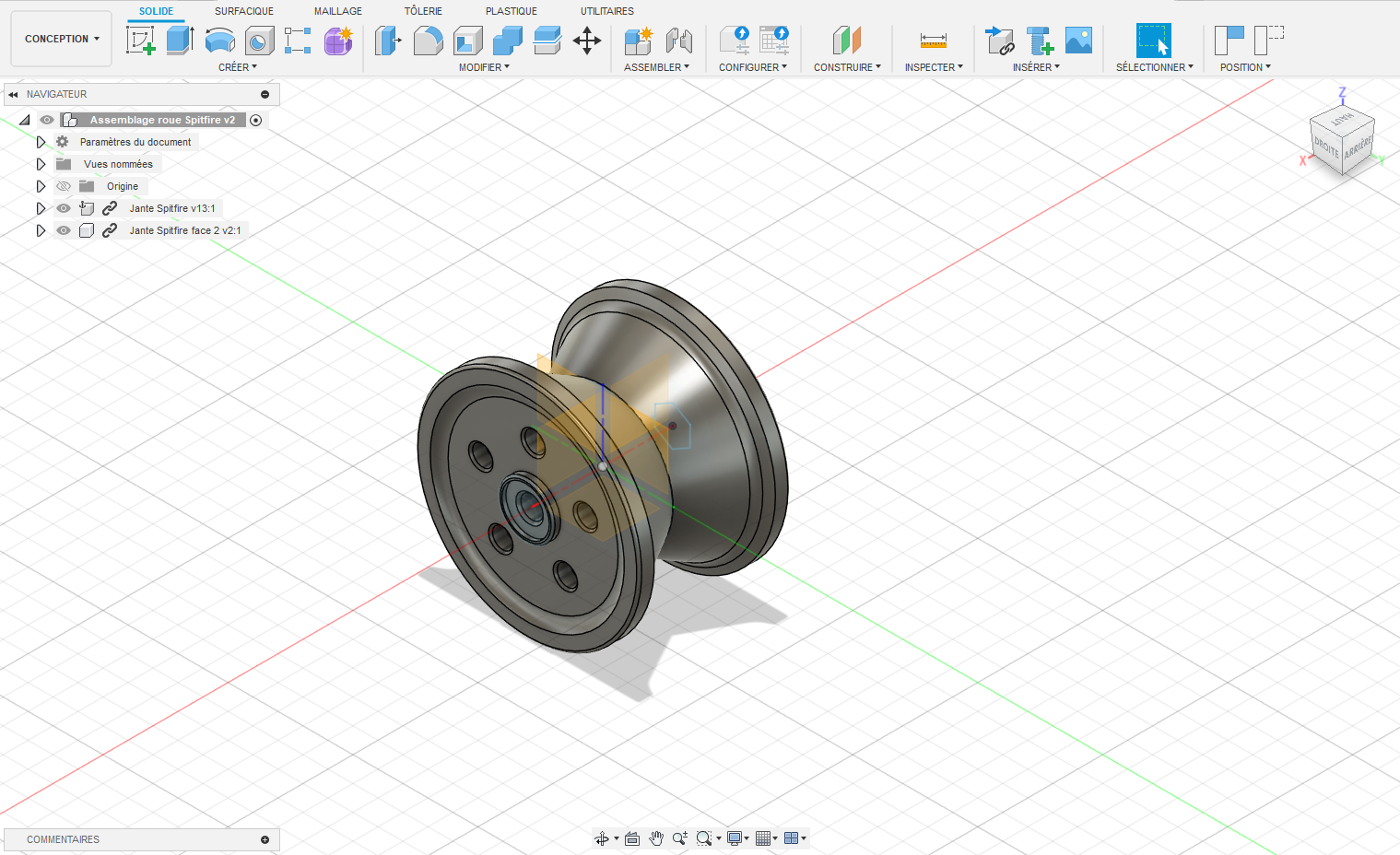Select the Construct Plane tool
Image resolution: width=1400 pixels, height=855 pixels.
847,41
